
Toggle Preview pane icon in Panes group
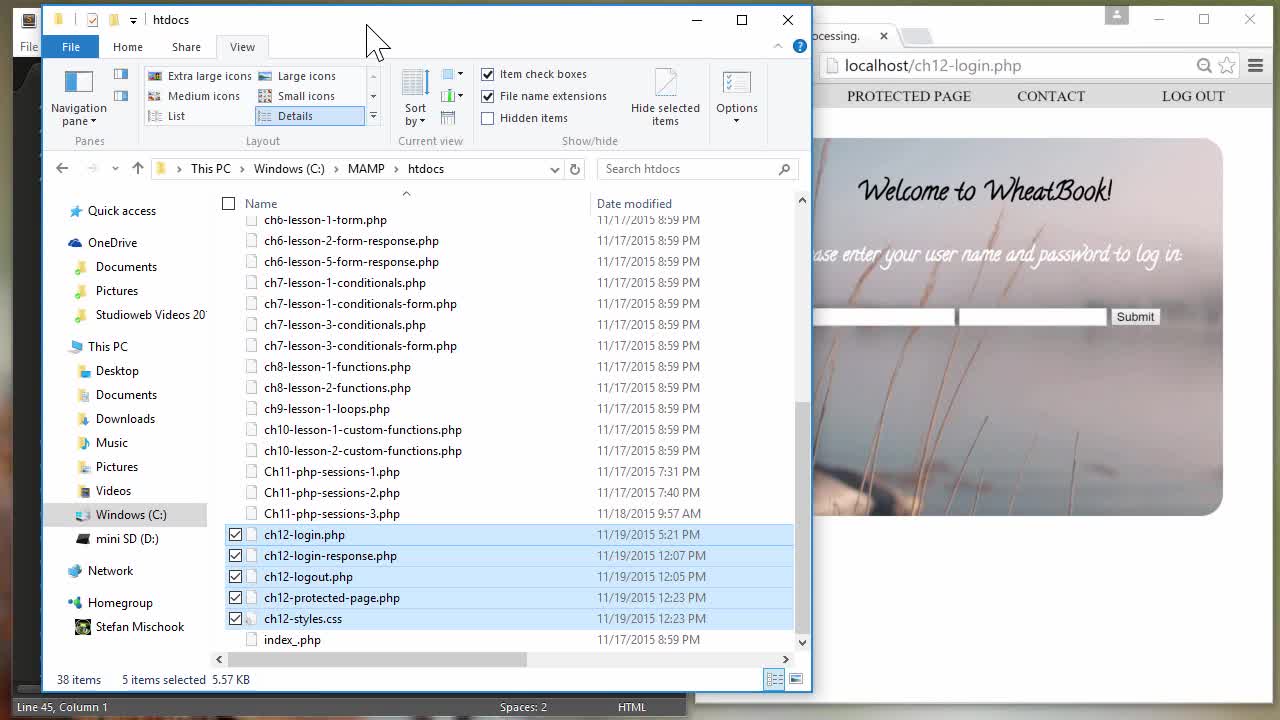(121, 74)
